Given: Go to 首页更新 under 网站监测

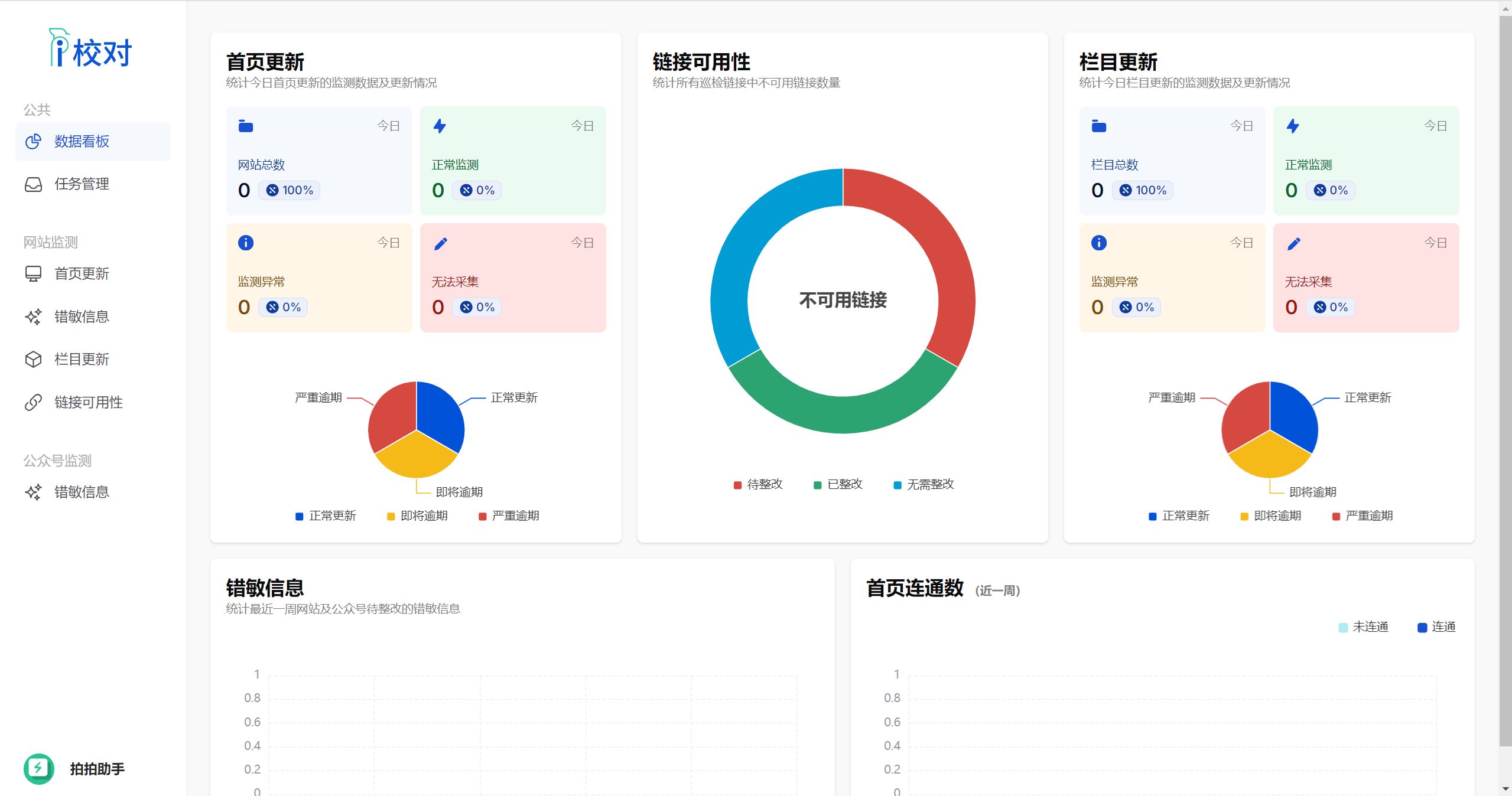Looking at the screenshot, I should point(93,274).
